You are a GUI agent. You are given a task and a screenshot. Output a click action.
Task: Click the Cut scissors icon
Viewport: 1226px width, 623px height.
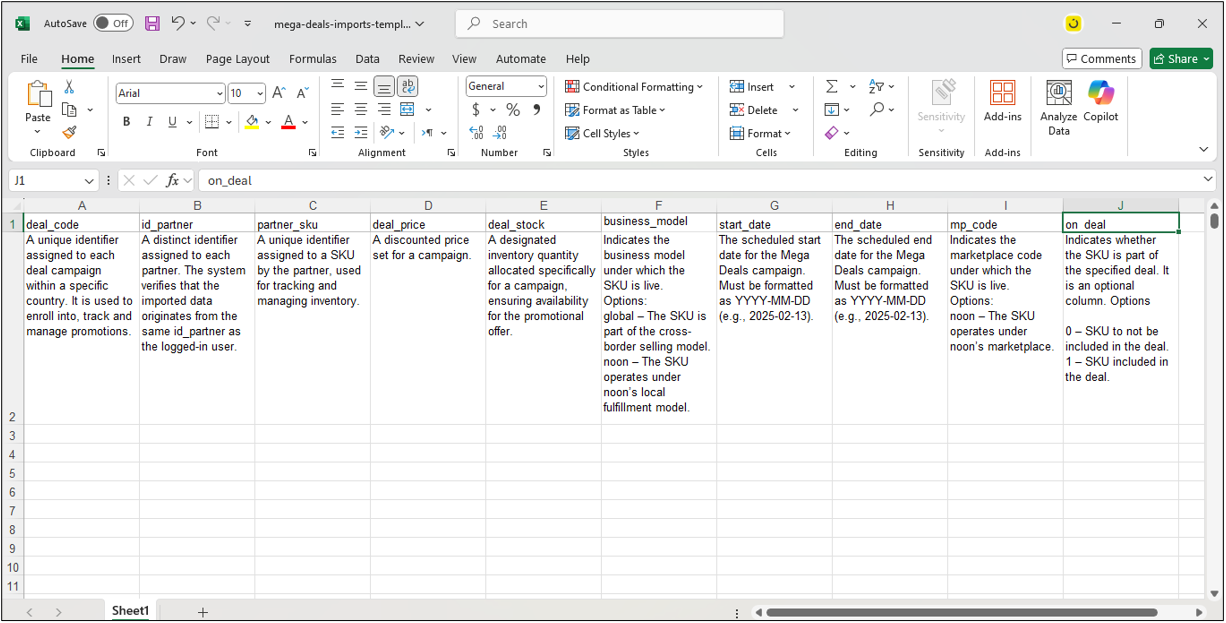coord(69,87)
